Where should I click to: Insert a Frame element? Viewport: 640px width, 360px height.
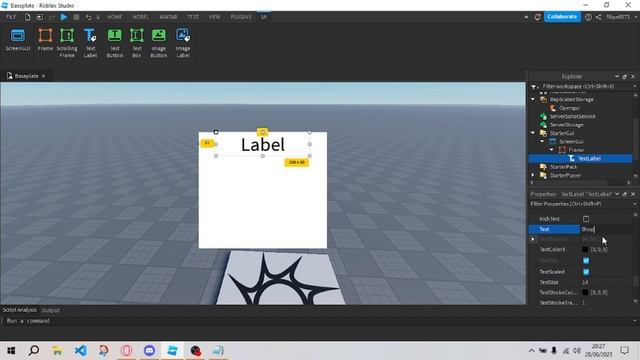click(x=45, y=40)
